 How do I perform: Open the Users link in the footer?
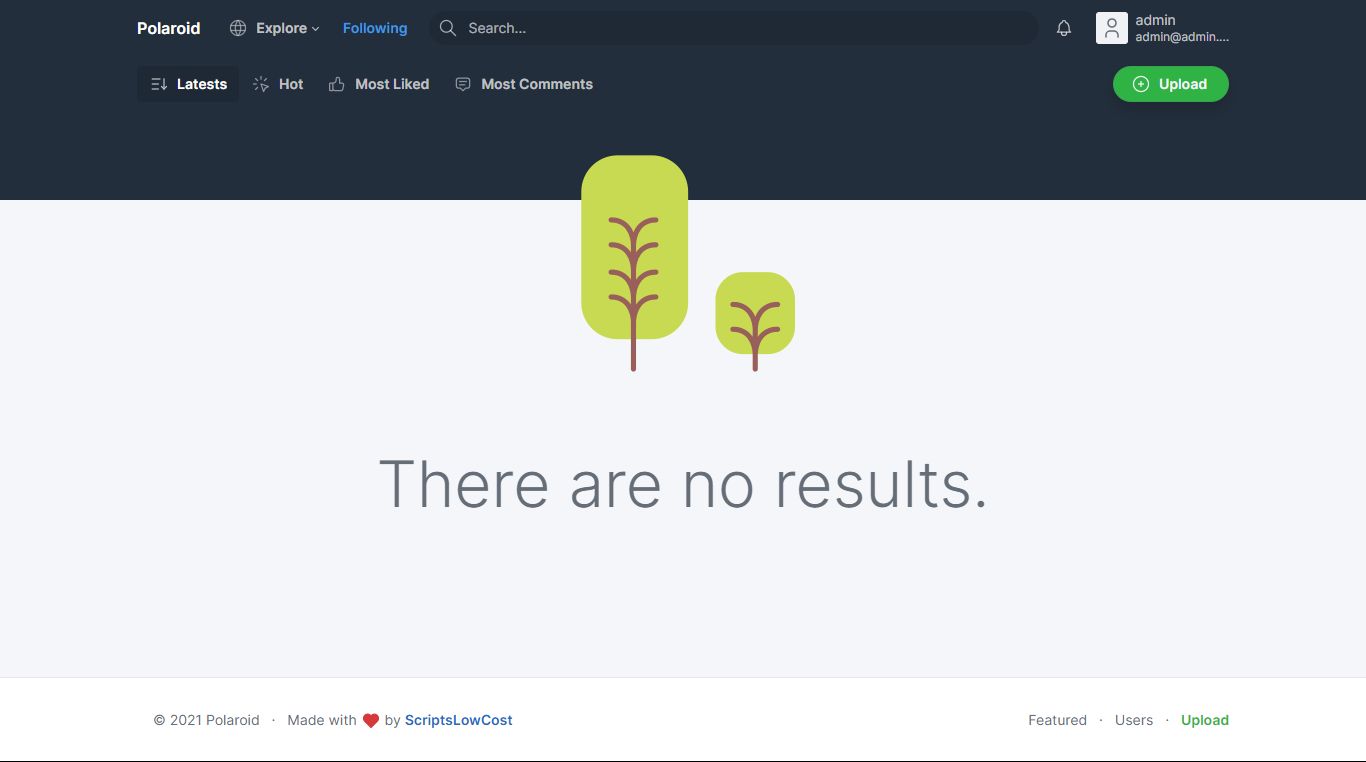pyautogui.click(x=1134, y=720)
